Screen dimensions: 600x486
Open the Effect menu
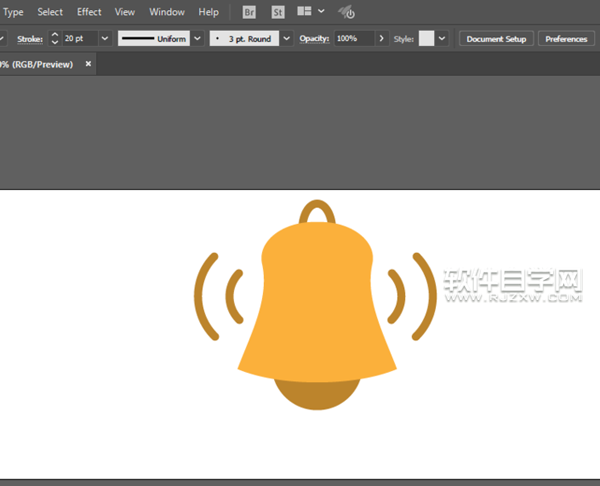coord(89,12)
